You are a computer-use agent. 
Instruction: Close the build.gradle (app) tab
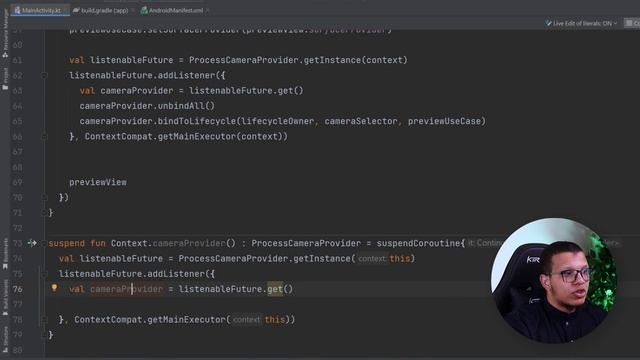click(x=133, y=10)
